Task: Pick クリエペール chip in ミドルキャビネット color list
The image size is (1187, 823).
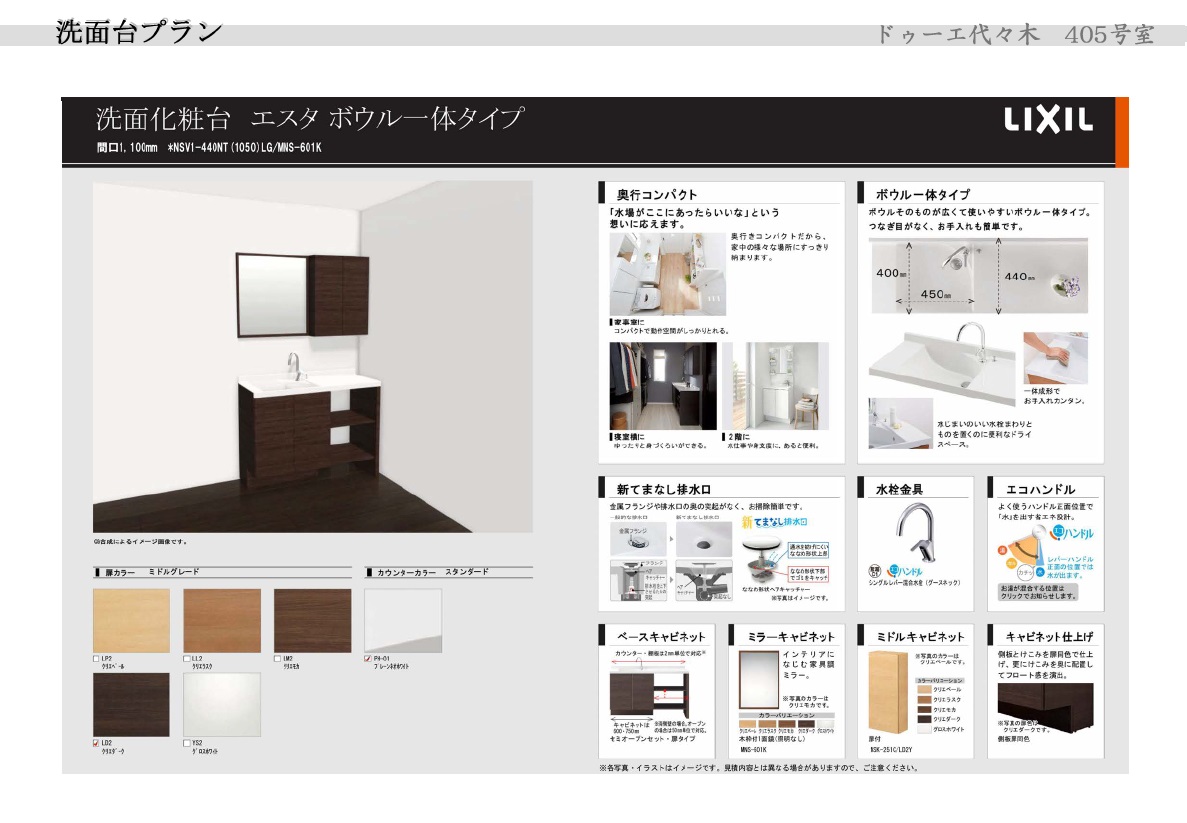Action: (924, 690)
